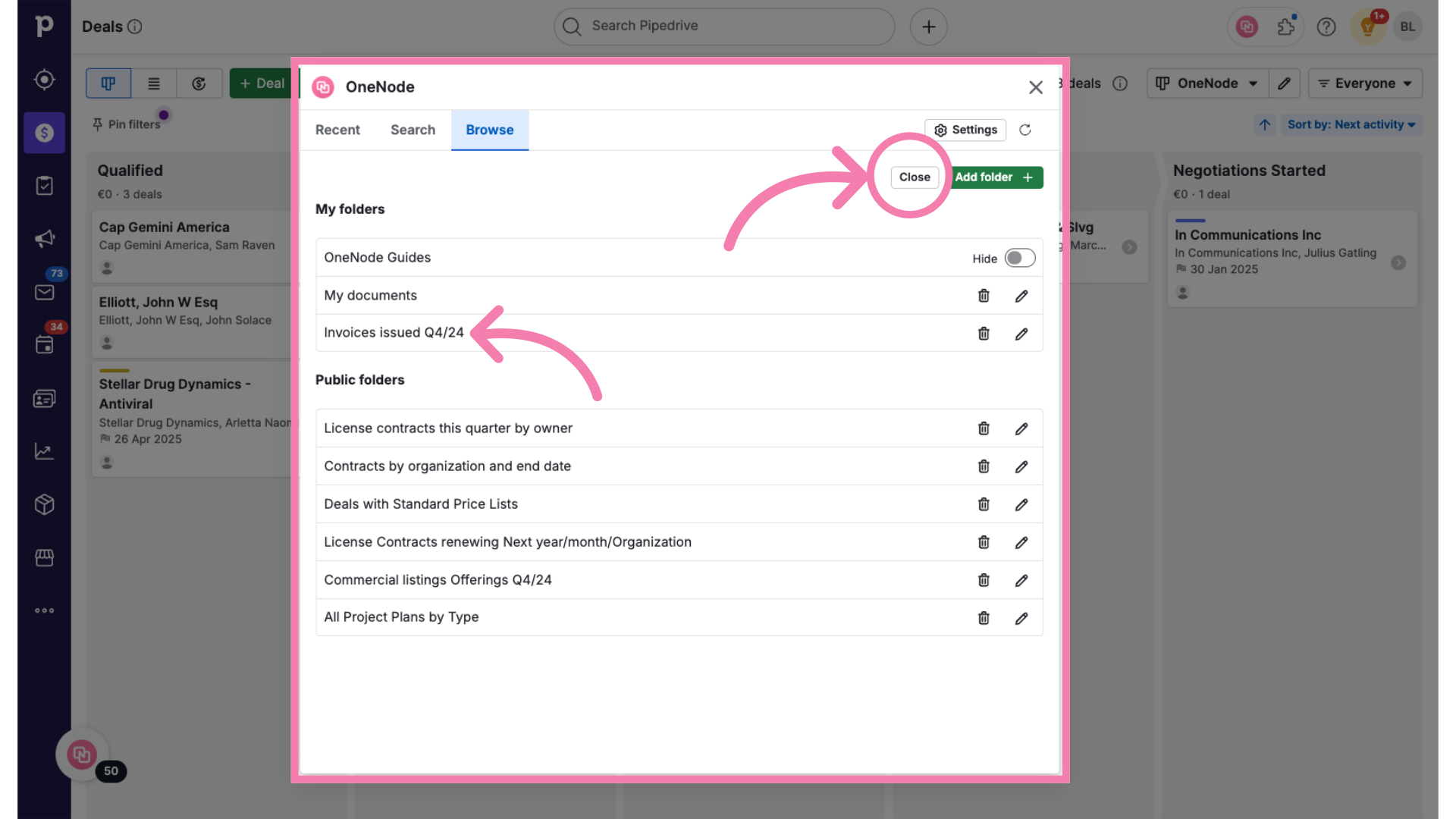Open the In Communications Inc deal card
This screenshot has height=819, width=1456.
coord(1292,259)
